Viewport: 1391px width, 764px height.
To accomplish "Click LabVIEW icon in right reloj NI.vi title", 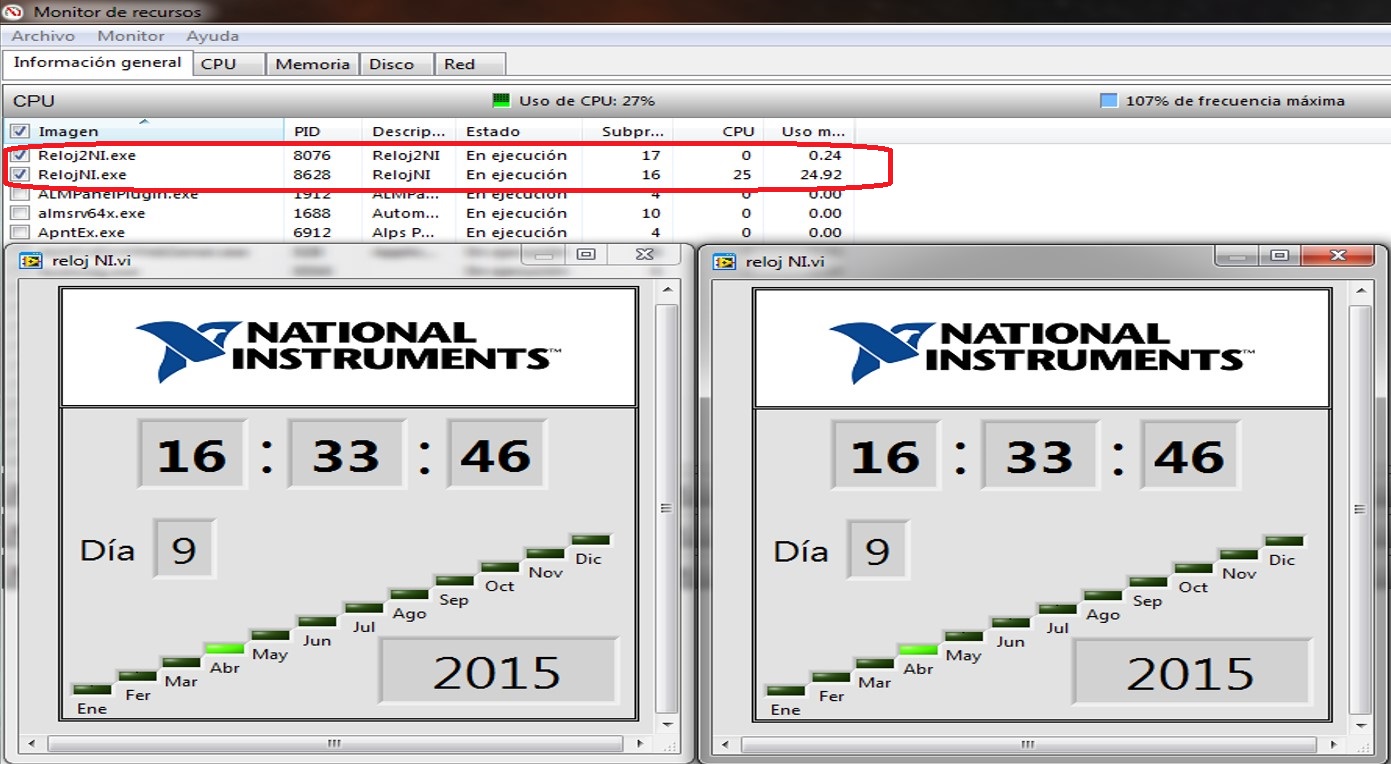I will point(724,261).
